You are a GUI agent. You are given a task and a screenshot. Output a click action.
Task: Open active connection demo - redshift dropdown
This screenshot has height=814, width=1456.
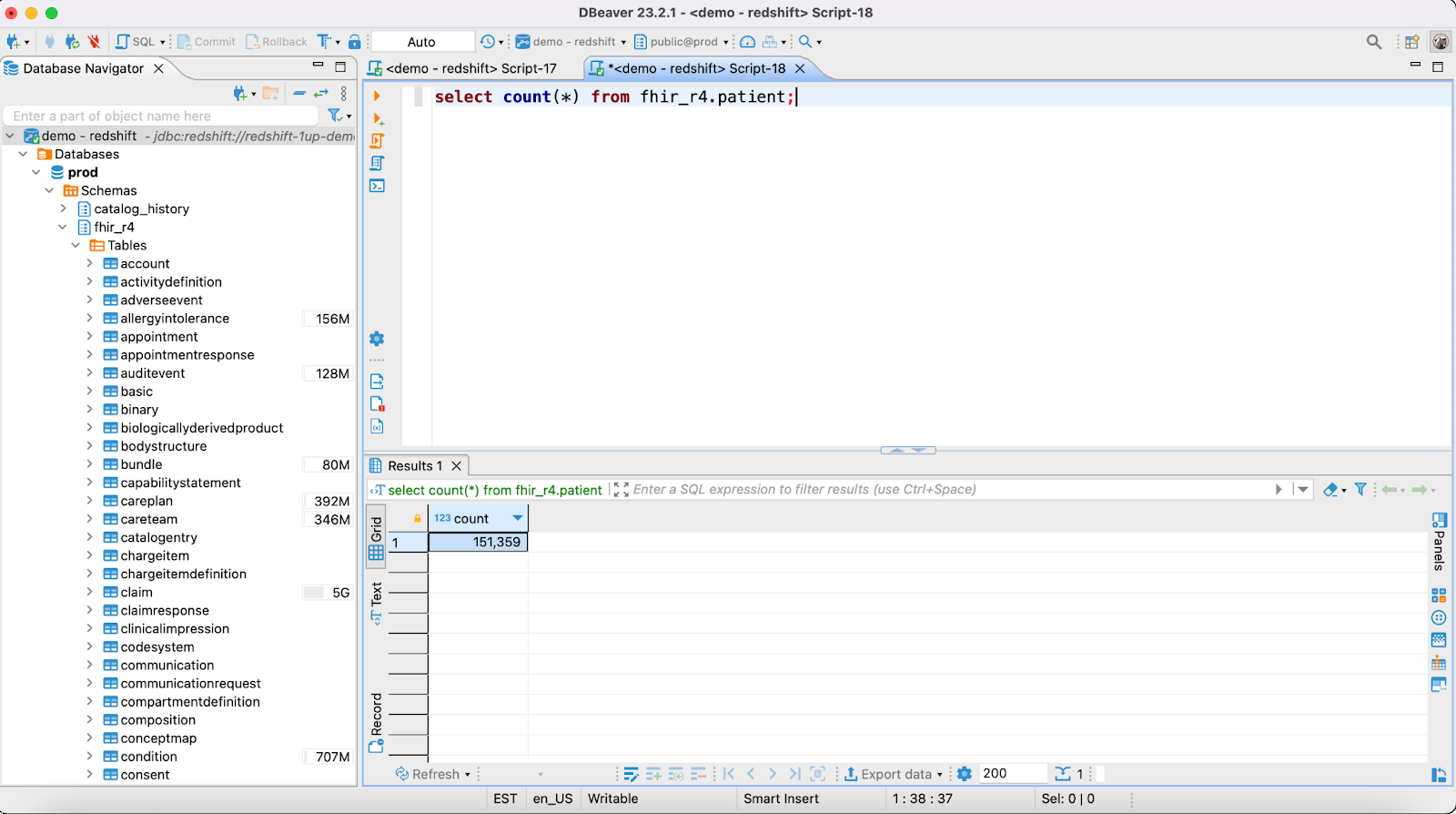pos(571,42)
